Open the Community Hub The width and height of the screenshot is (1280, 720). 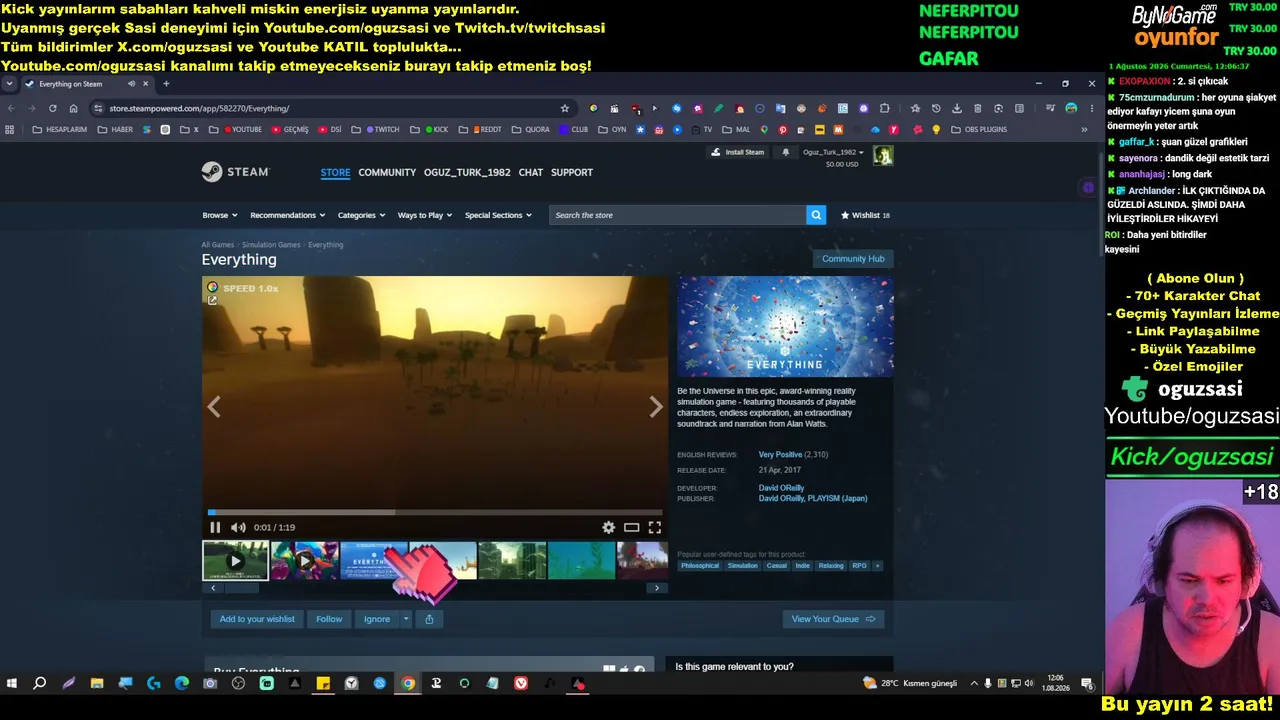click(853, 259)
